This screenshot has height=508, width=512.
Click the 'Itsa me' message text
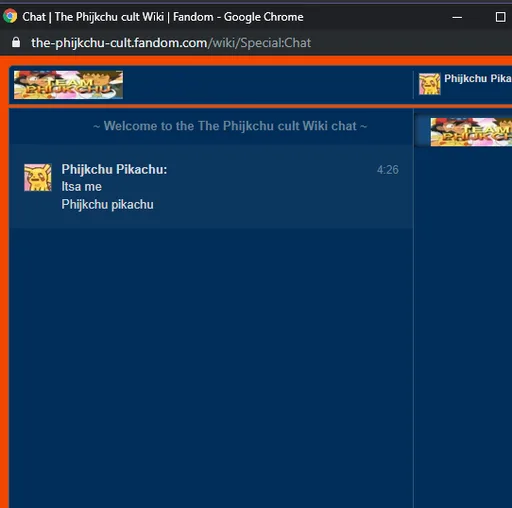[x=81, y=187]
